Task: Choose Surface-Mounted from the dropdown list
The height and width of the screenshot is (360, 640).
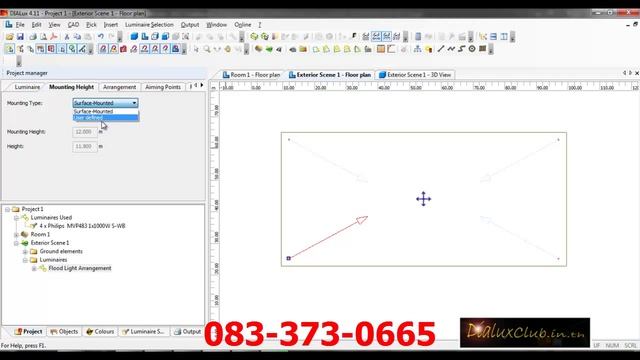Action: (105, 111)
